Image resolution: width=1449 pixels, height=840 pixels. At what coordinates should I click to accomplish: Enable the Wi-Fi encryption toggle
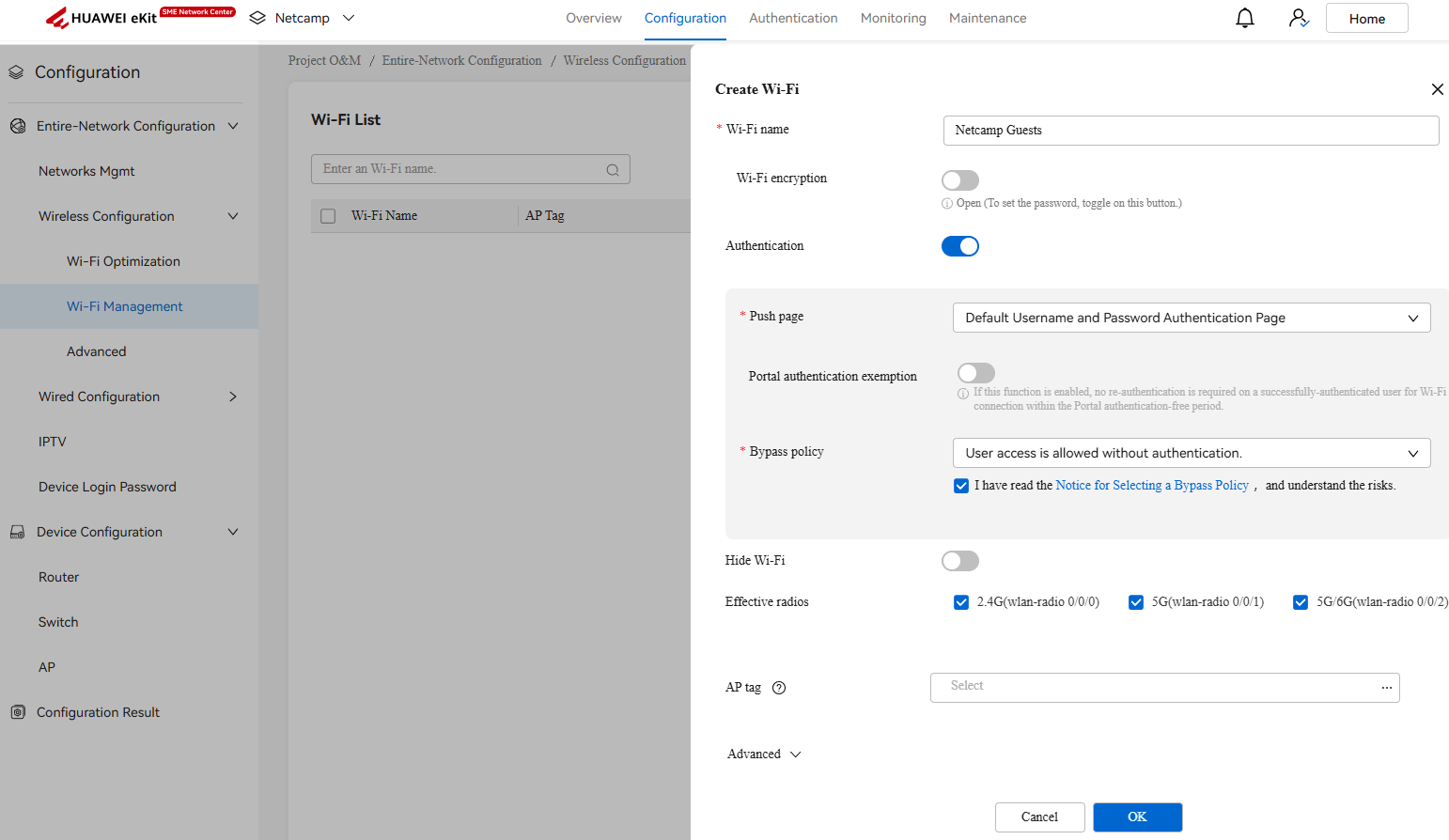tap(960, 180)
